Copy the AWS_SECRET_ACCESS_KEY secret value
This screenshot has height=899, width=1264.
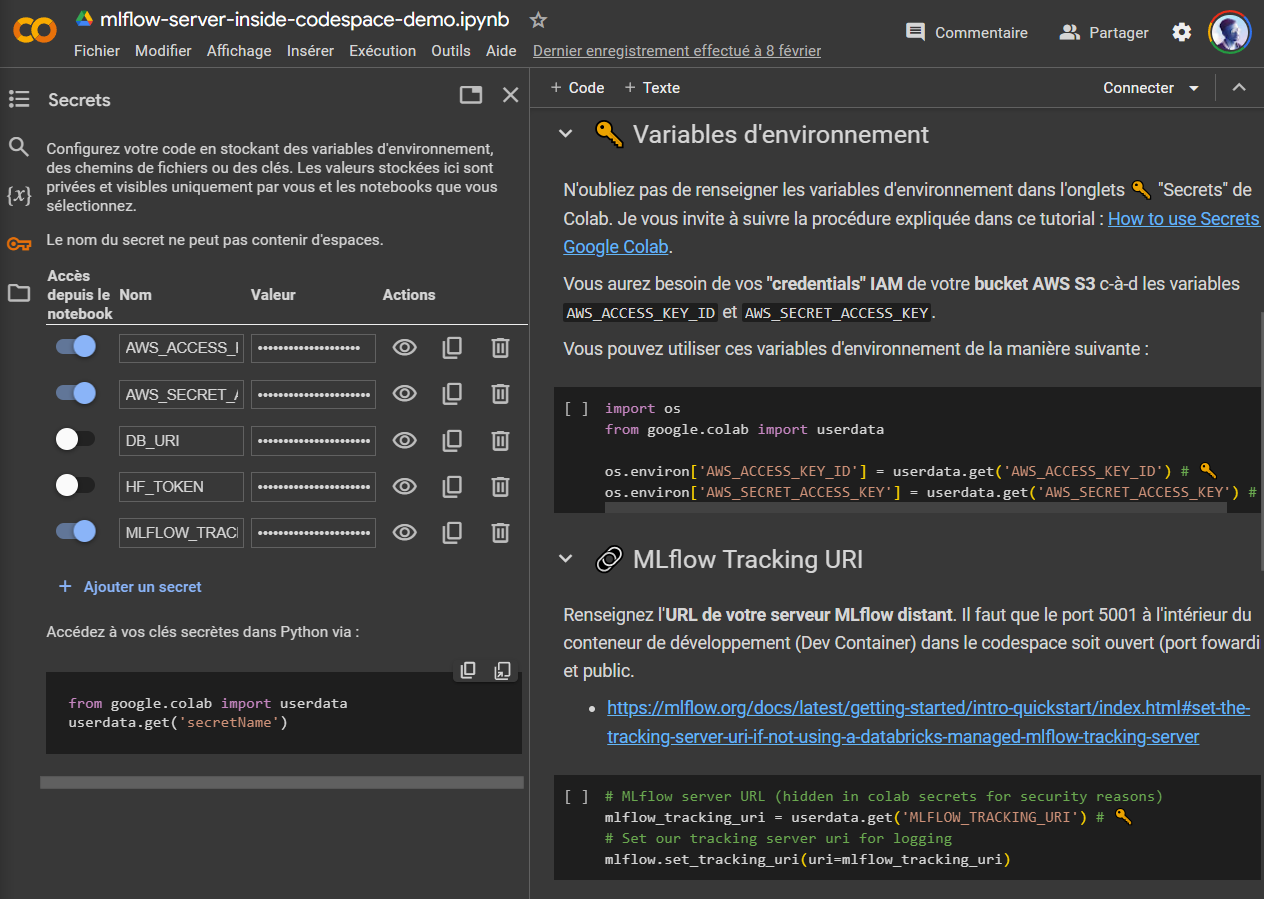pos(452,394)
